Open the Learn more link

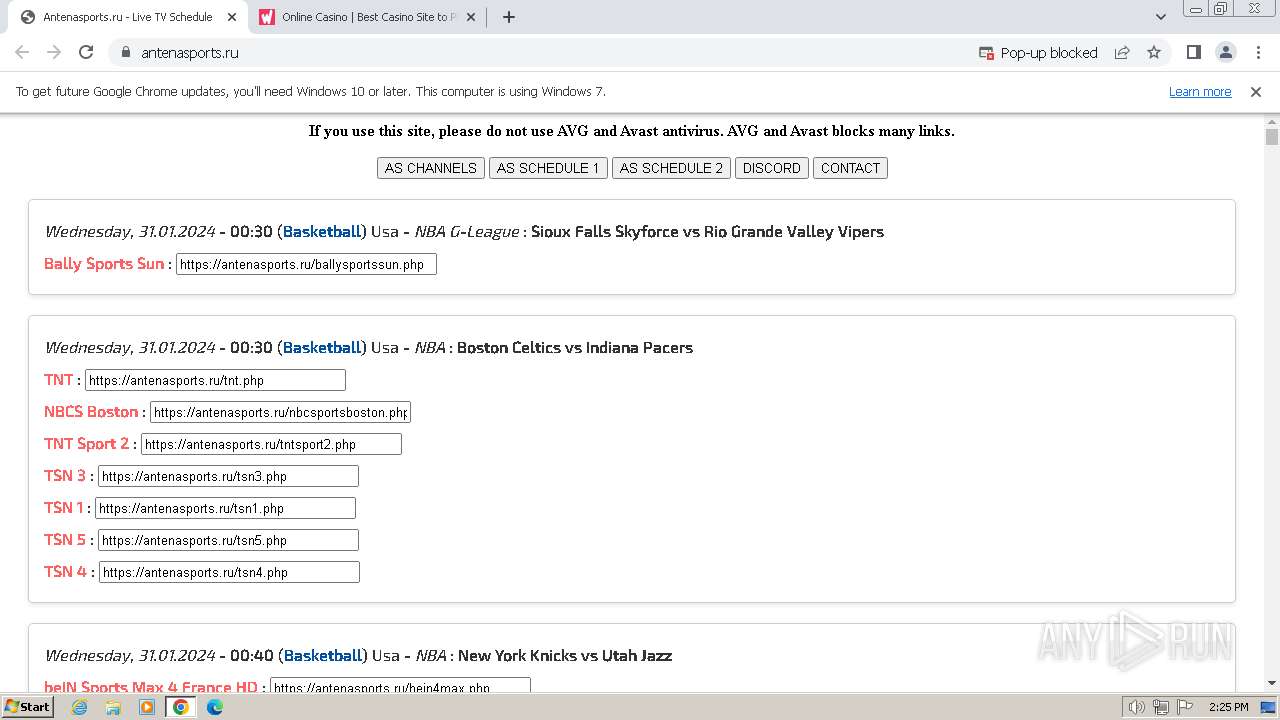(1200, 92)
